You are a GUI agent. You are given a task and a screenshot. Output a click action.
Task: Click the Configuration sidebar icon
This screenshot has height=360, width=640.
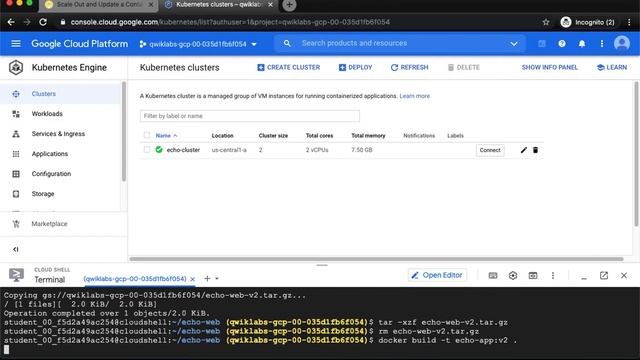pos(16,174)
